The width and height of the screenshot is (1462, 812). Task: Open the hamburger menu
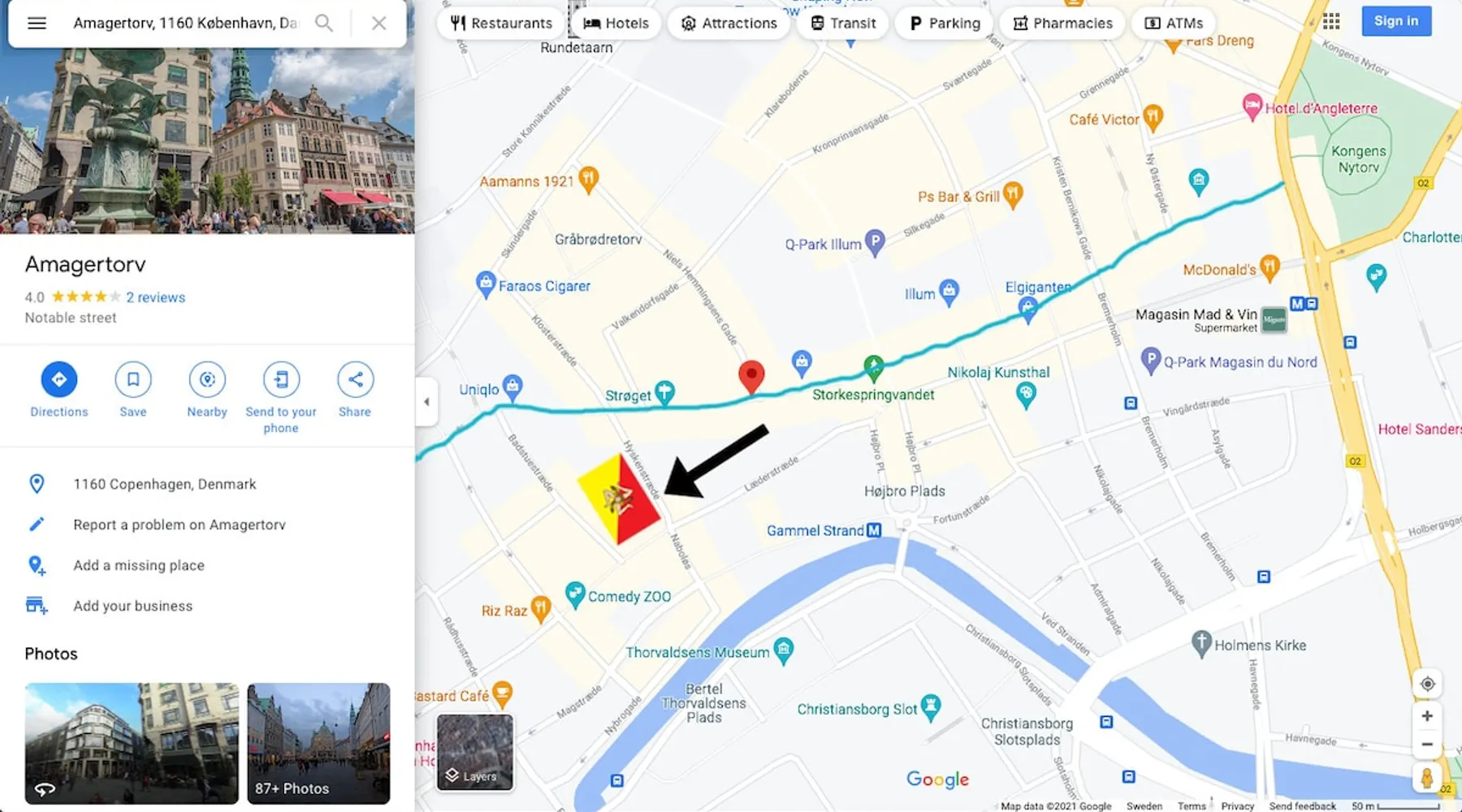tap(37, 23)
